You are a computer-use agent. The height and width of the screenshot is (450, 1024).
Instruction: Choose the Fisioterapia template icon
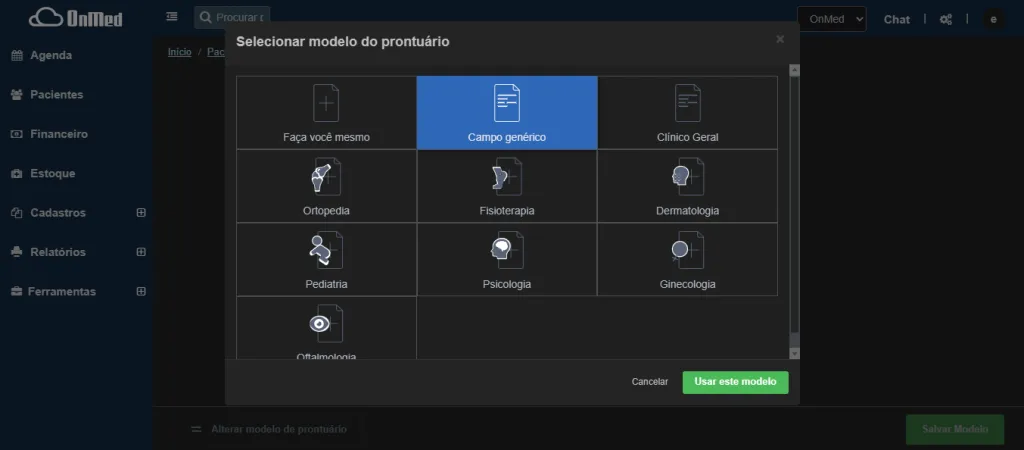coord(507,178)
